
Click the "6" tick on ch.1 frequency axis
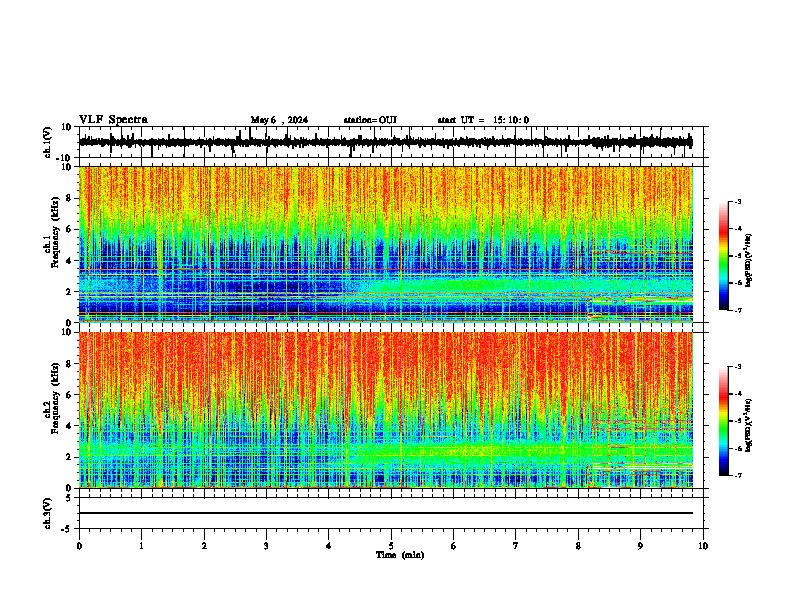(x=70, y=229)
